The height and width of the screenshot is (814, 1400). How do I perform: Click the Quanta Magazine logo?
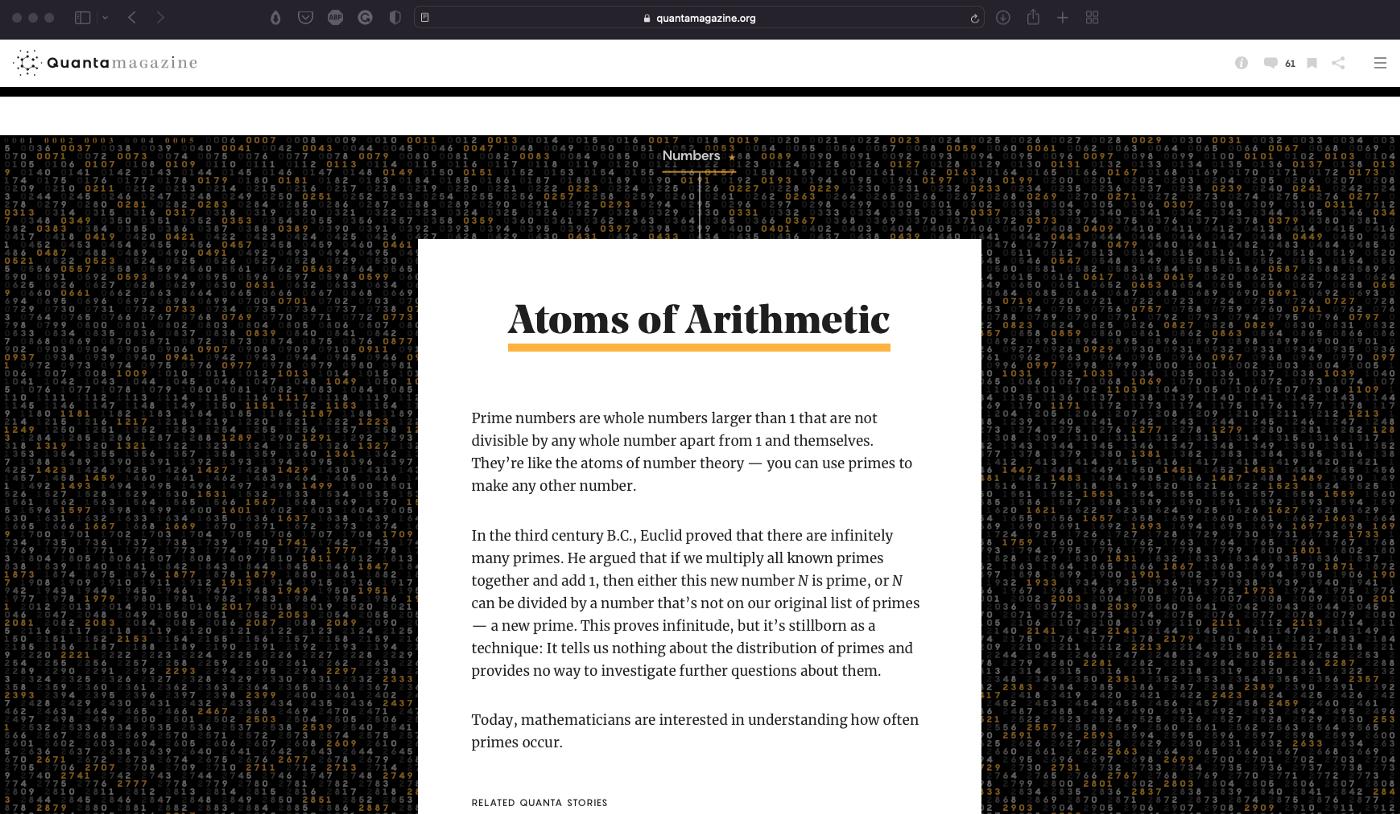coord(105,63)
